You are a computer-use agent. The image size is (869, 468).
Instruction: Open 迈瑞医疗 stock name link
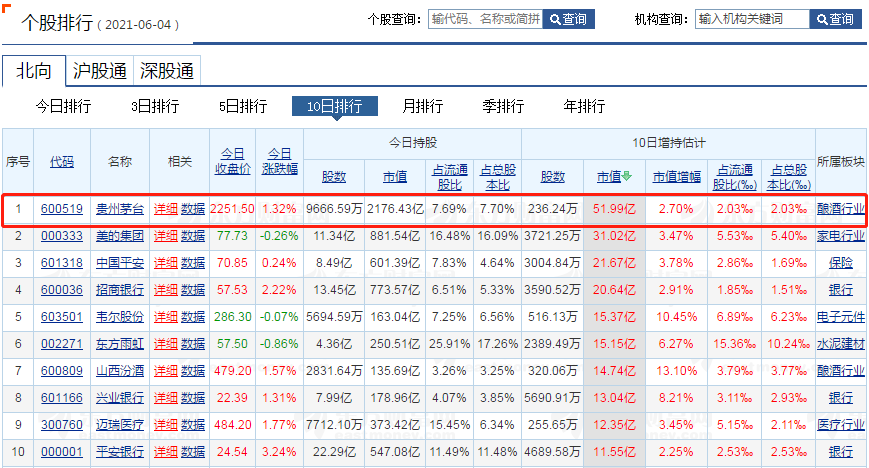[x=120, y=425]
